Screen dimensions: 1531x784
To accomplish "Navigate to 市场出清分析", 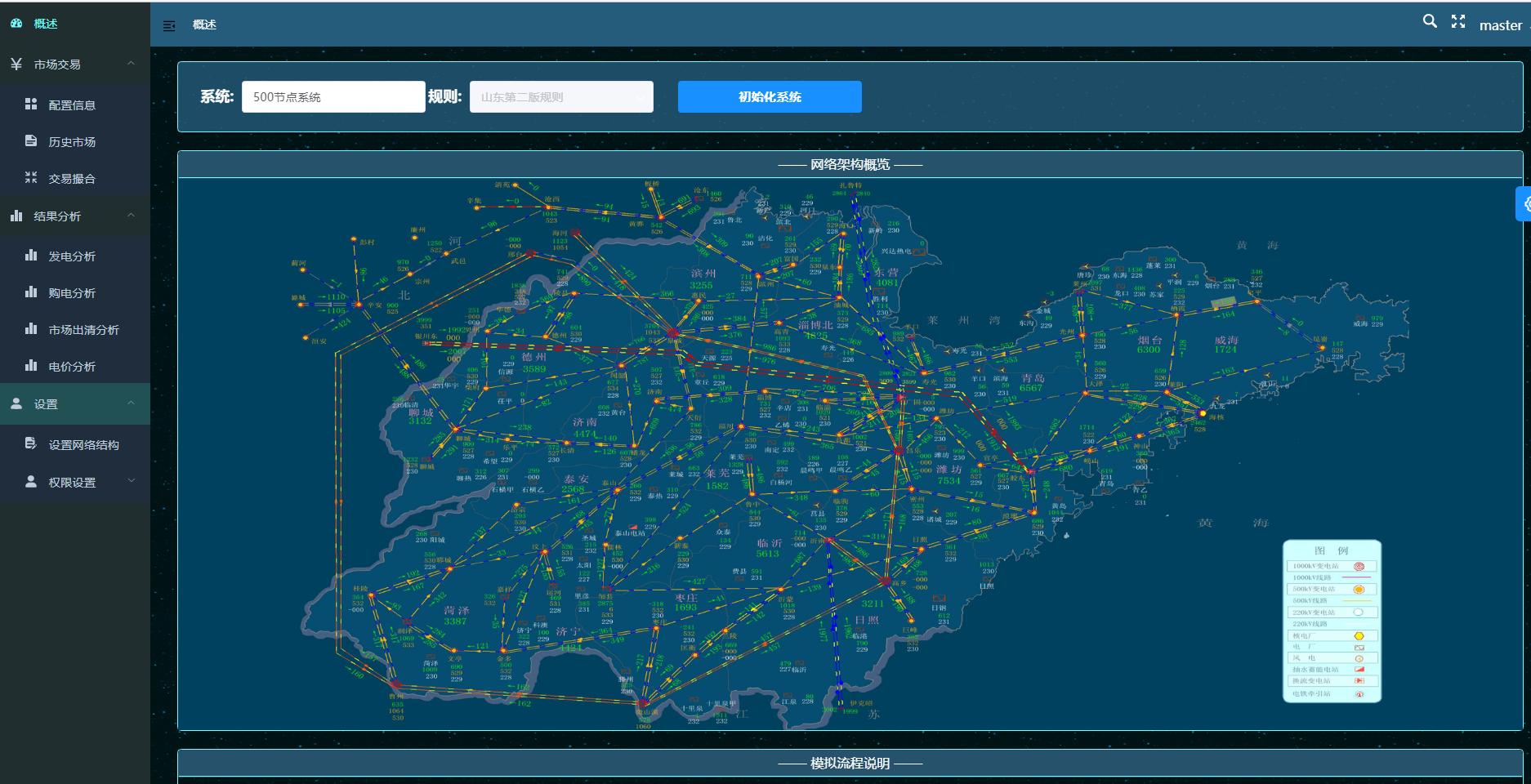I will (83, 330).
